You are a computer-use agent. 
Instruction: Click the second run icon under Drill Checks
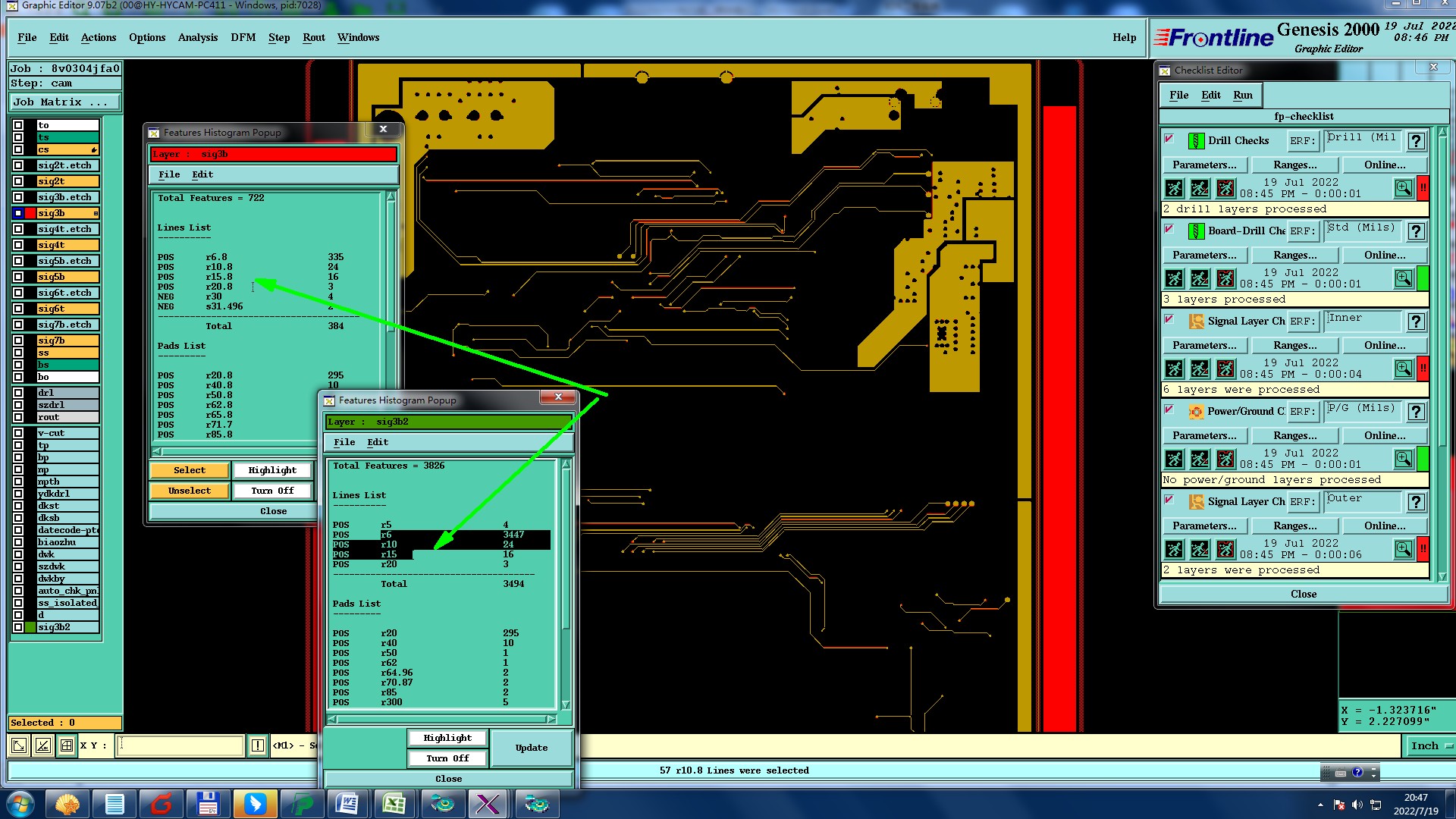tap(1200, 188)
